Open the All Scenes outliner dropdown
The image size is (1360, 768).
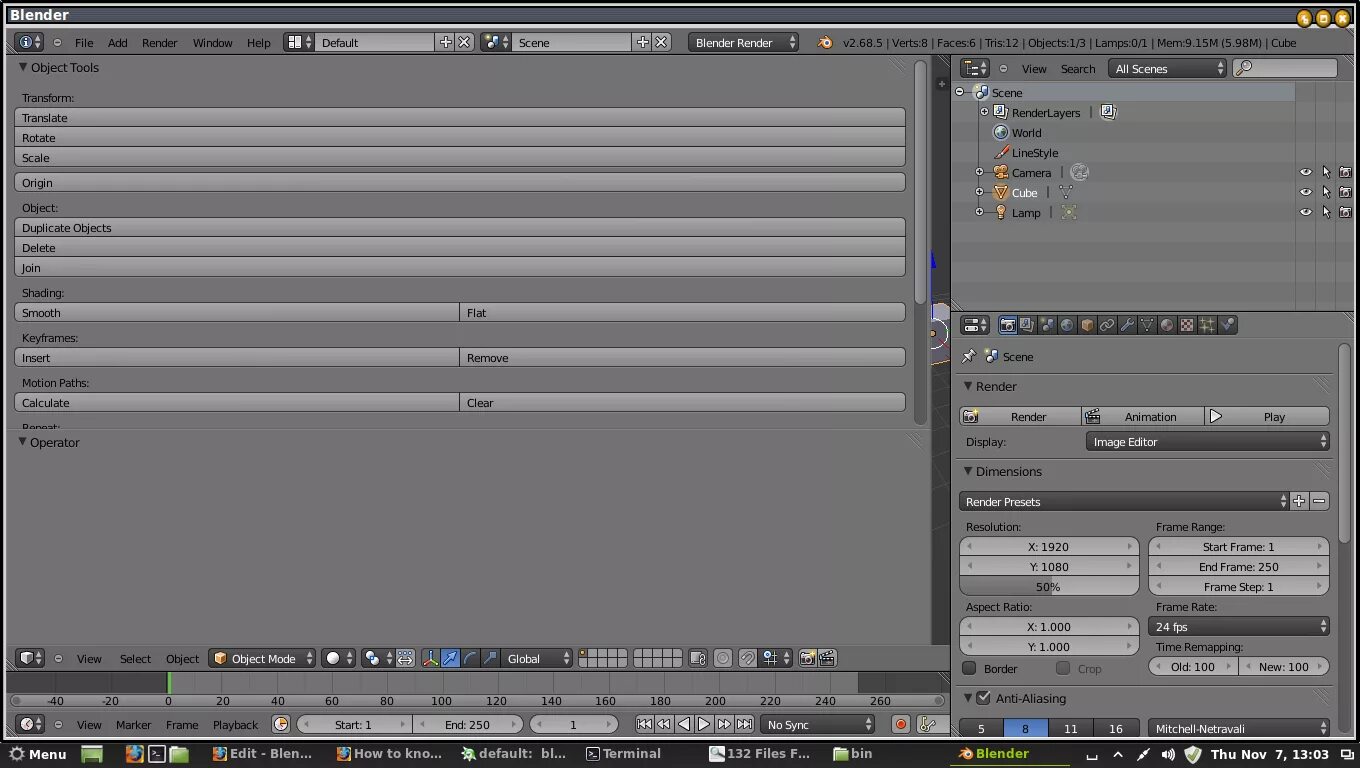coord(1168,69)
